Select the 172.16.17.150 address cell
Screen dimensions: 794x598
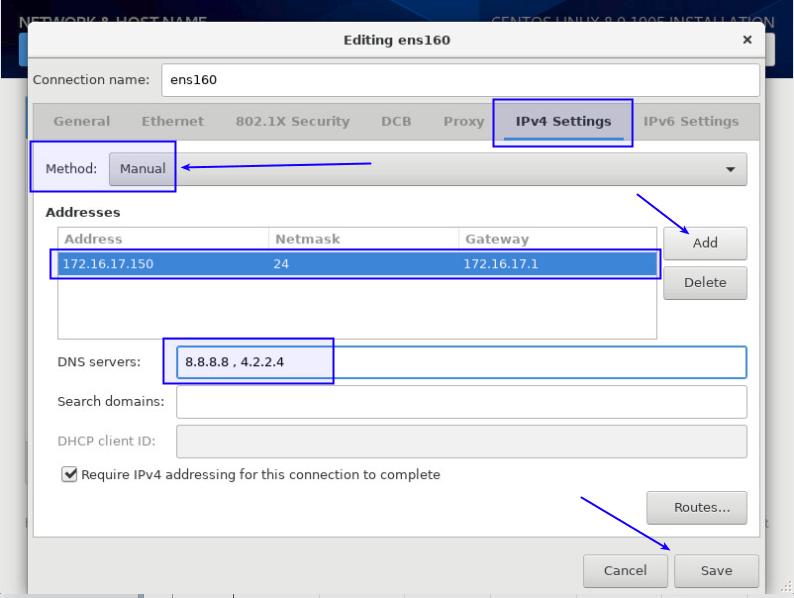pyautogui.click(x=109, y=264)
